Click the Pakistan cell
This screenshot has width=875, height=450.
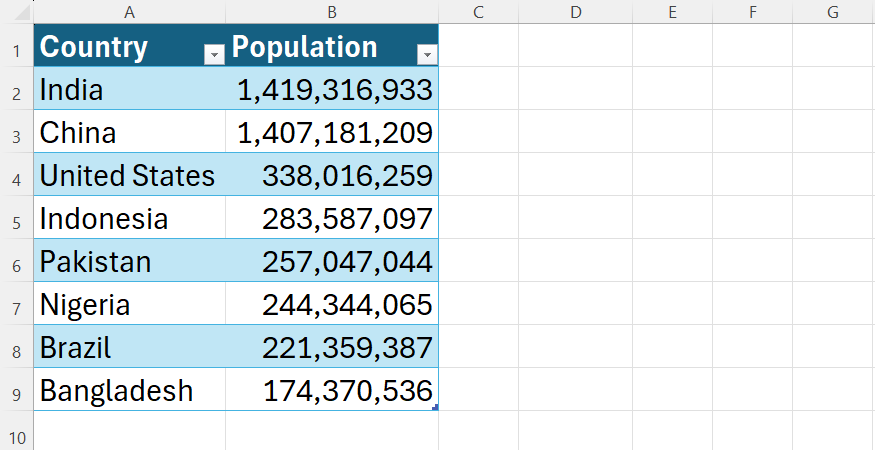129,260
